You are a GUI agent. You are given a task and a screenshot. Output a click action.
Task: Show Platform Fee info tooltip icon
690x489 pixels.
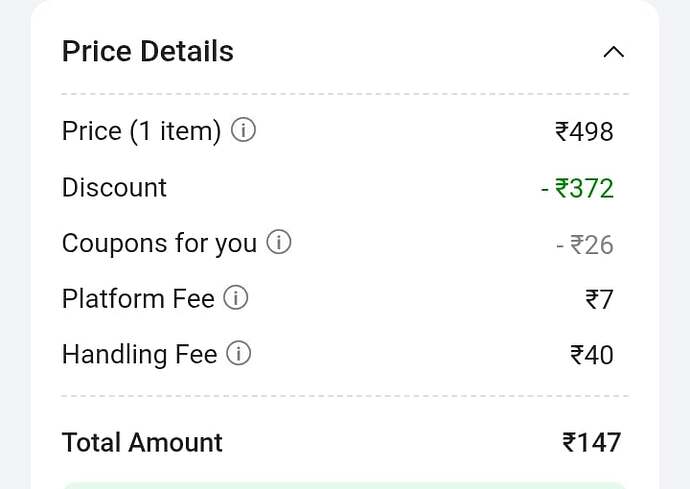[235, 298]
